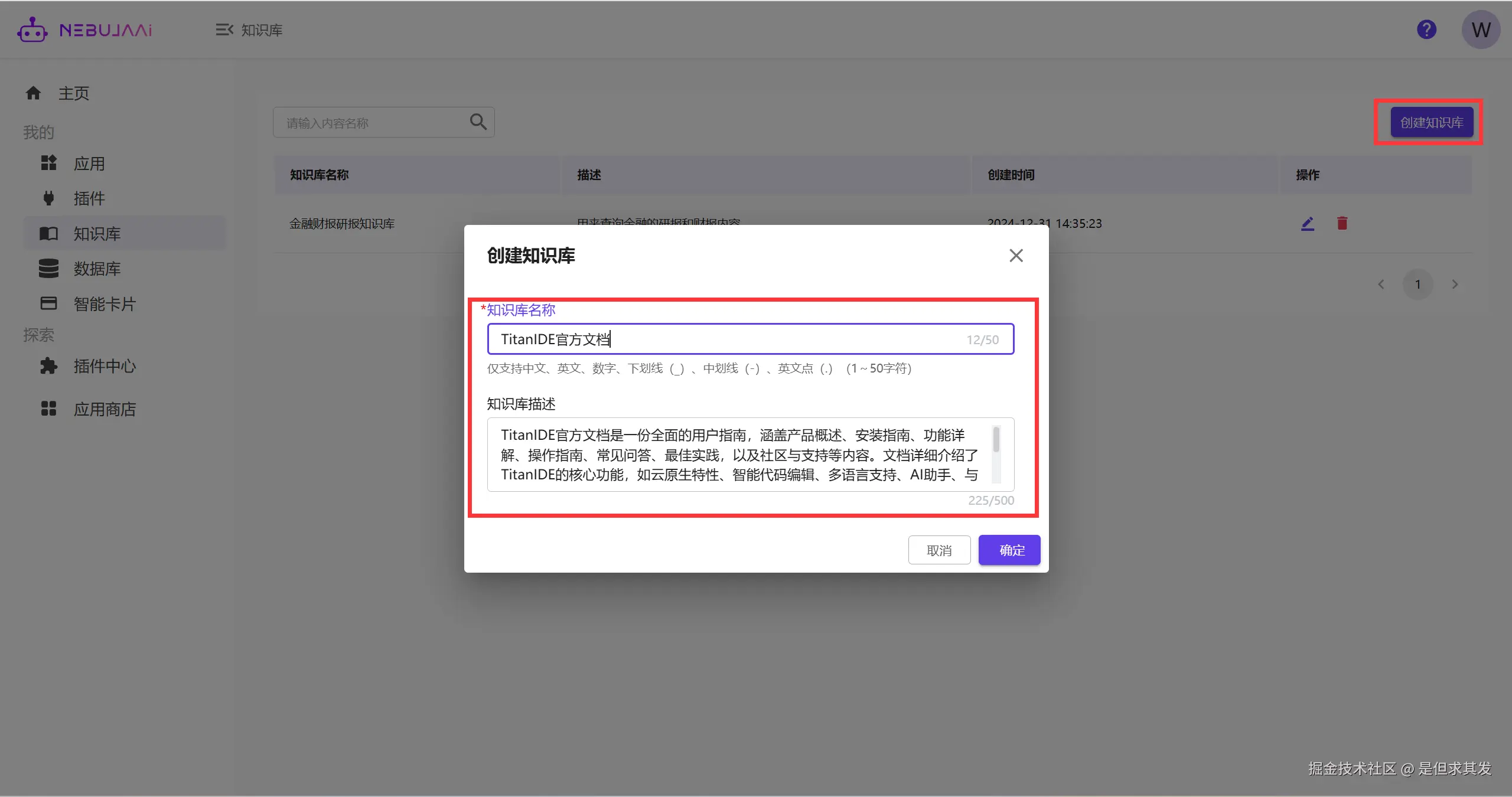Click the help question mark icon
1512x797 pixels.
[1426, 29]
